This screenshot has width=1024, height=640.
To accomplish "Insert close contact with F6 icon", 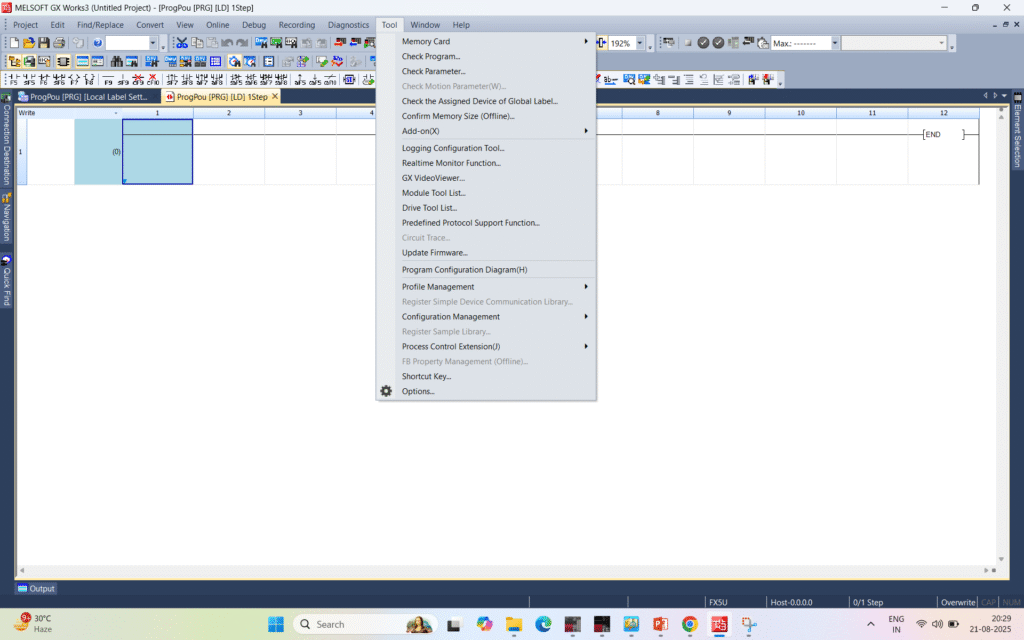I will (44, 80).
